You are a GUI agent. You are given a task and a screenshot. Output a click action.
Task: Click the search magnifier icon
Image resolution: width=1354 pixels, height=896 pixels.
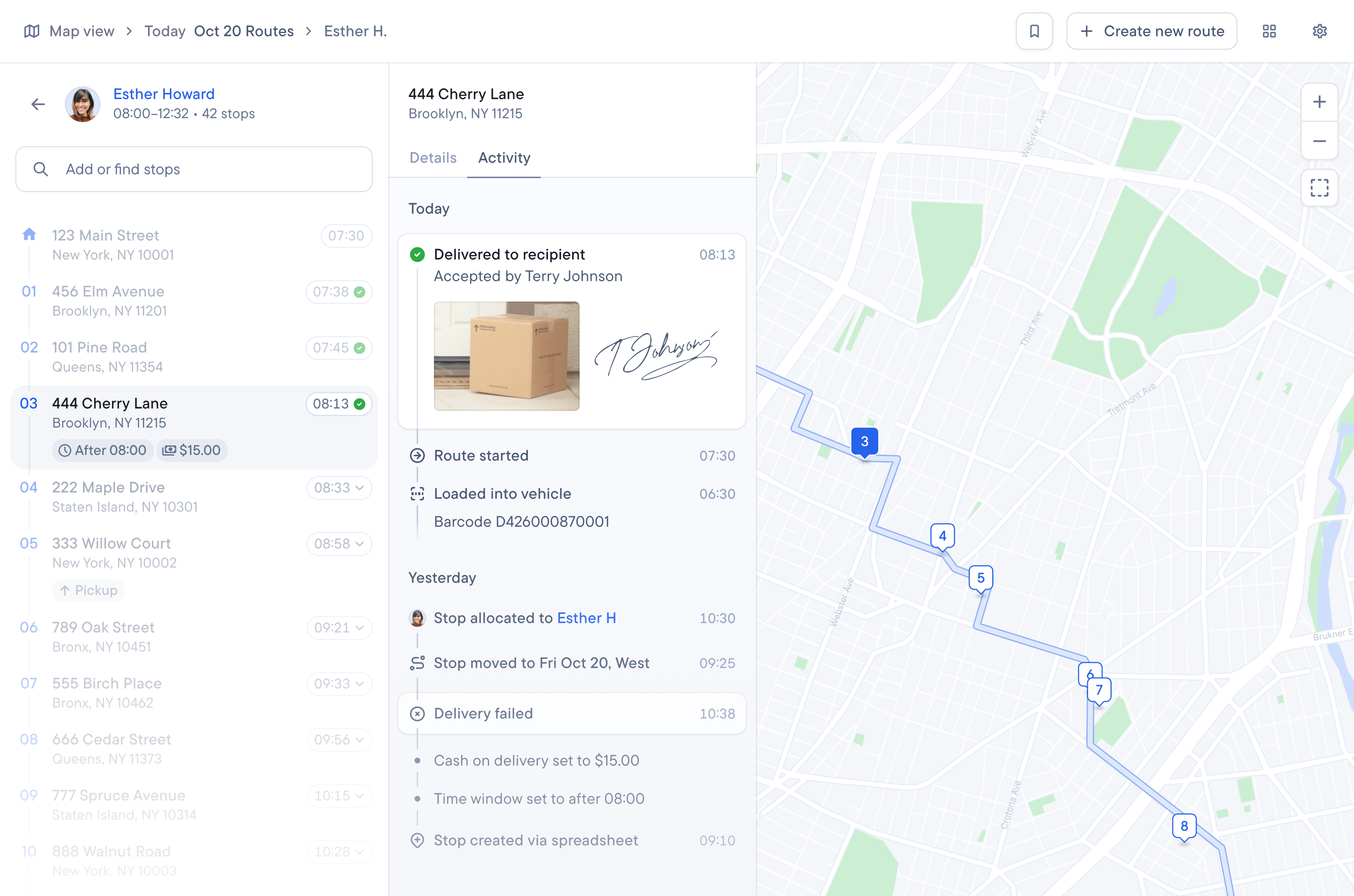(41, 169)
